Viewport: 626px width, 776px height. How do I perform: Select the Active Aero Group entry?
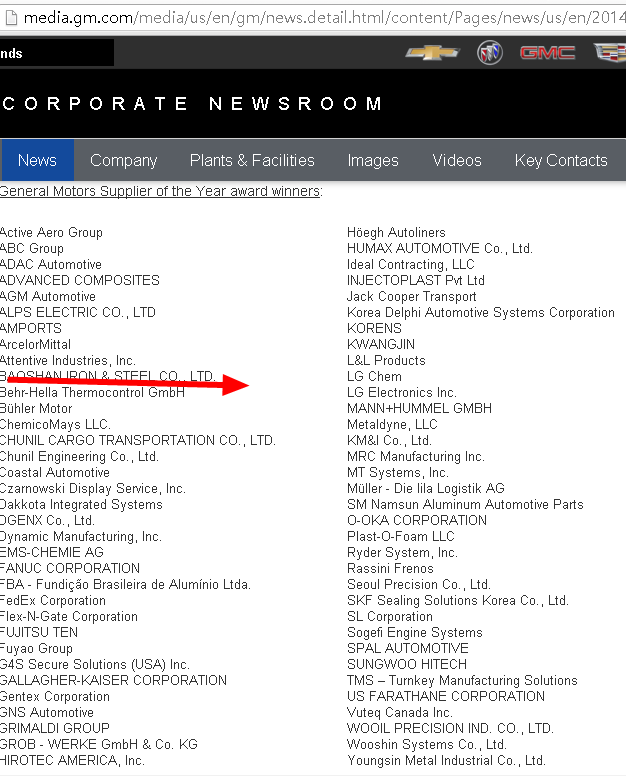(x=51, y=232)
